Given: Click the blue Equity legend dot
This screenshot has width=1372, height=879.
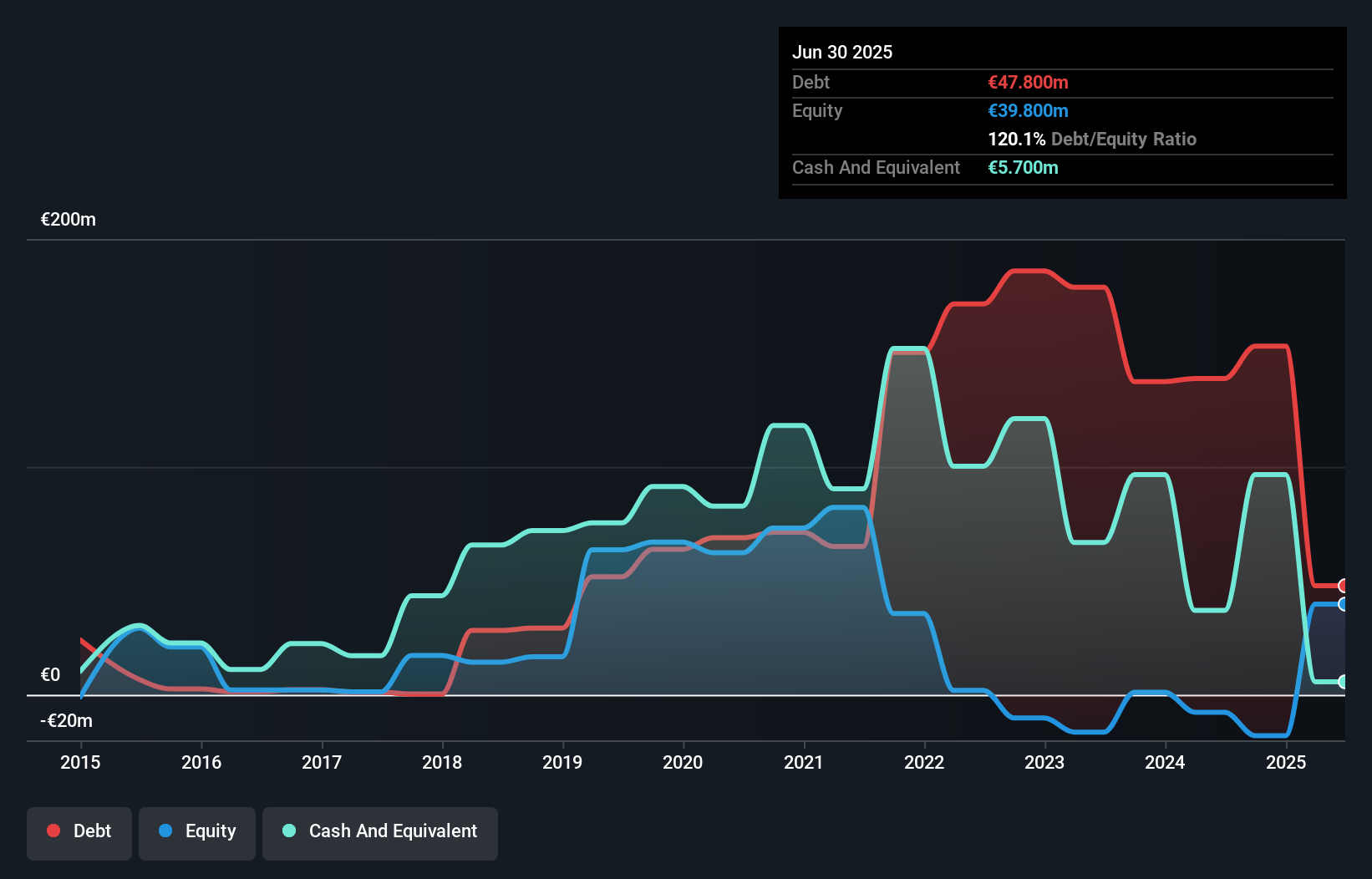Looking at the screenshot, I should [165, 831].
